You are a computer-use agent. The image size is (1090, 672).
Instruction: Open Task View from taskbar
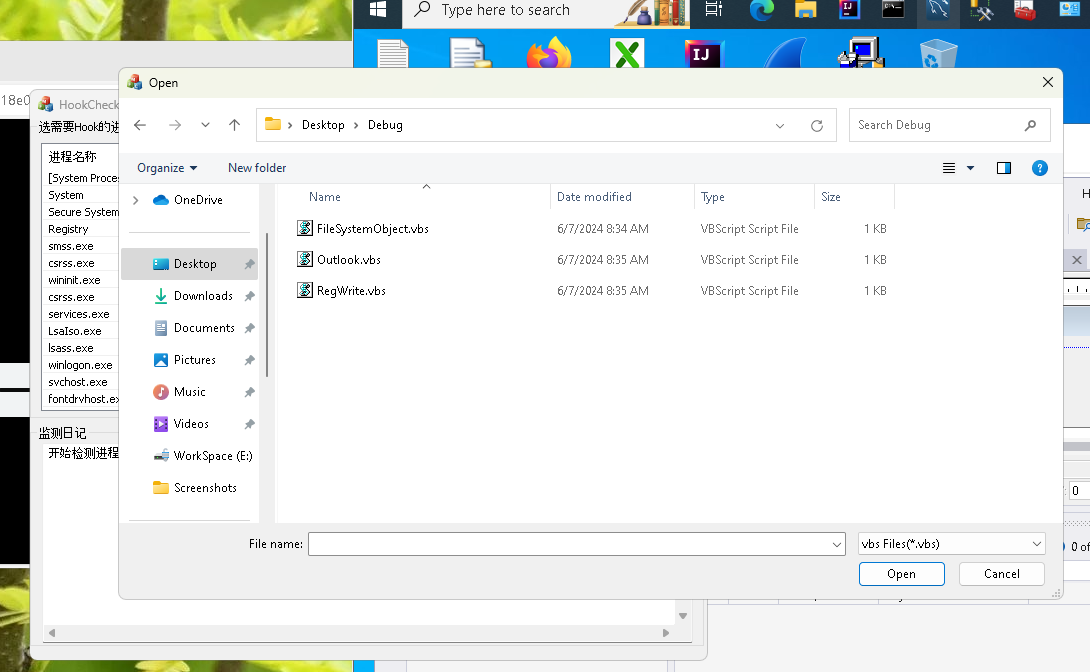pos(714,9)
